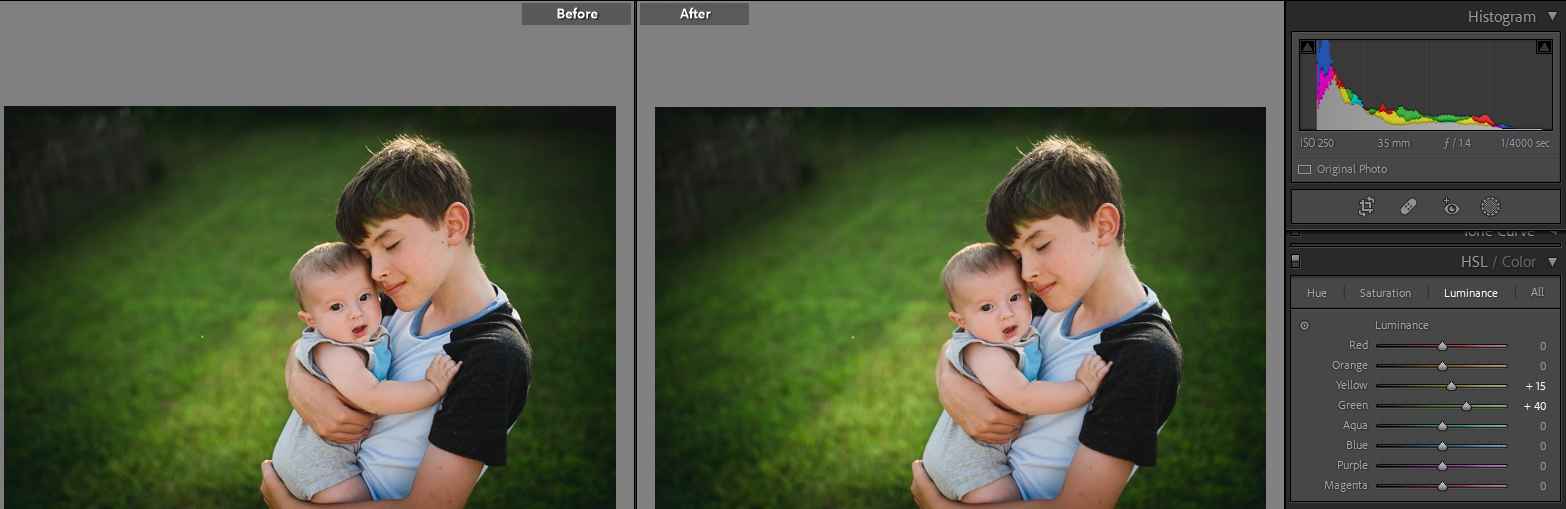The width and height of the screenshot is (1566, 509).
Task: Switch to Color mode in panel header
Action: tap(1518, 262)
